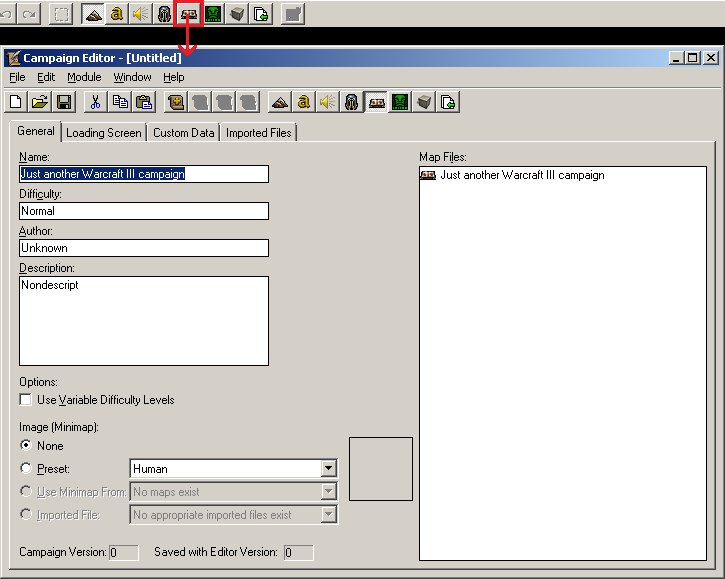Select Campaign Editor icon in Campaign Editor toolbar
Screen dimensions: 725x579
[376, 102]
